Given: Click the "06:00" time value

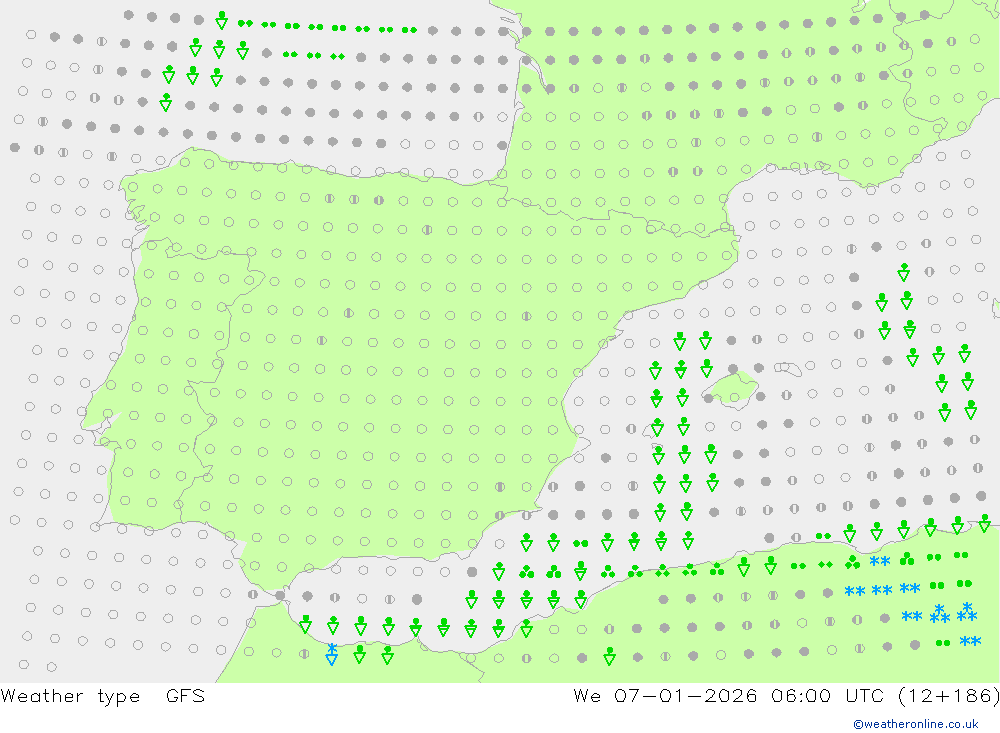Looking at the screenshot, I should pos(800,695).
